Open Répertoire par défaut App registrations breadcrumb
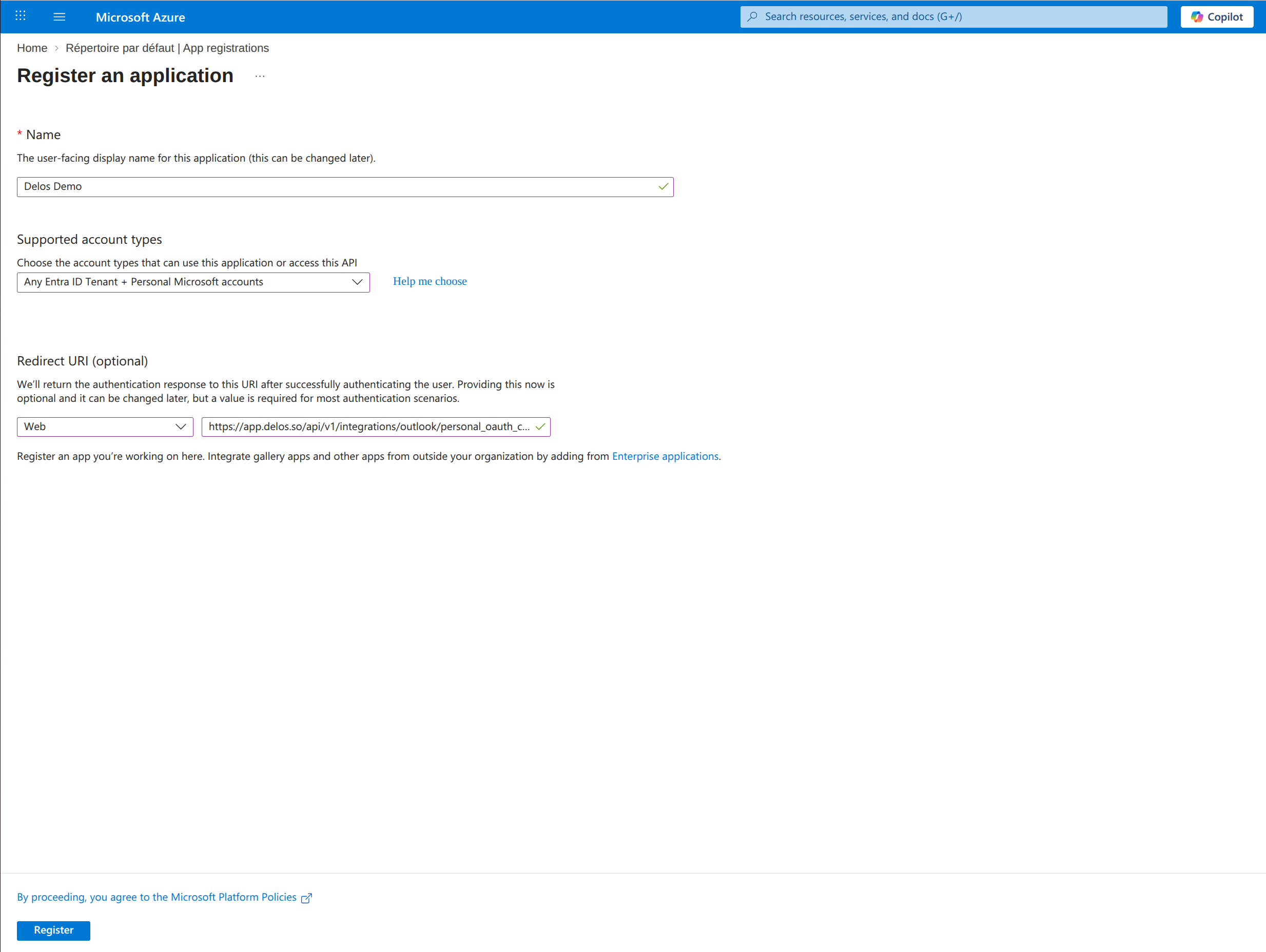The width and height of the screenshot is (1266, 952). pos(167,48)
